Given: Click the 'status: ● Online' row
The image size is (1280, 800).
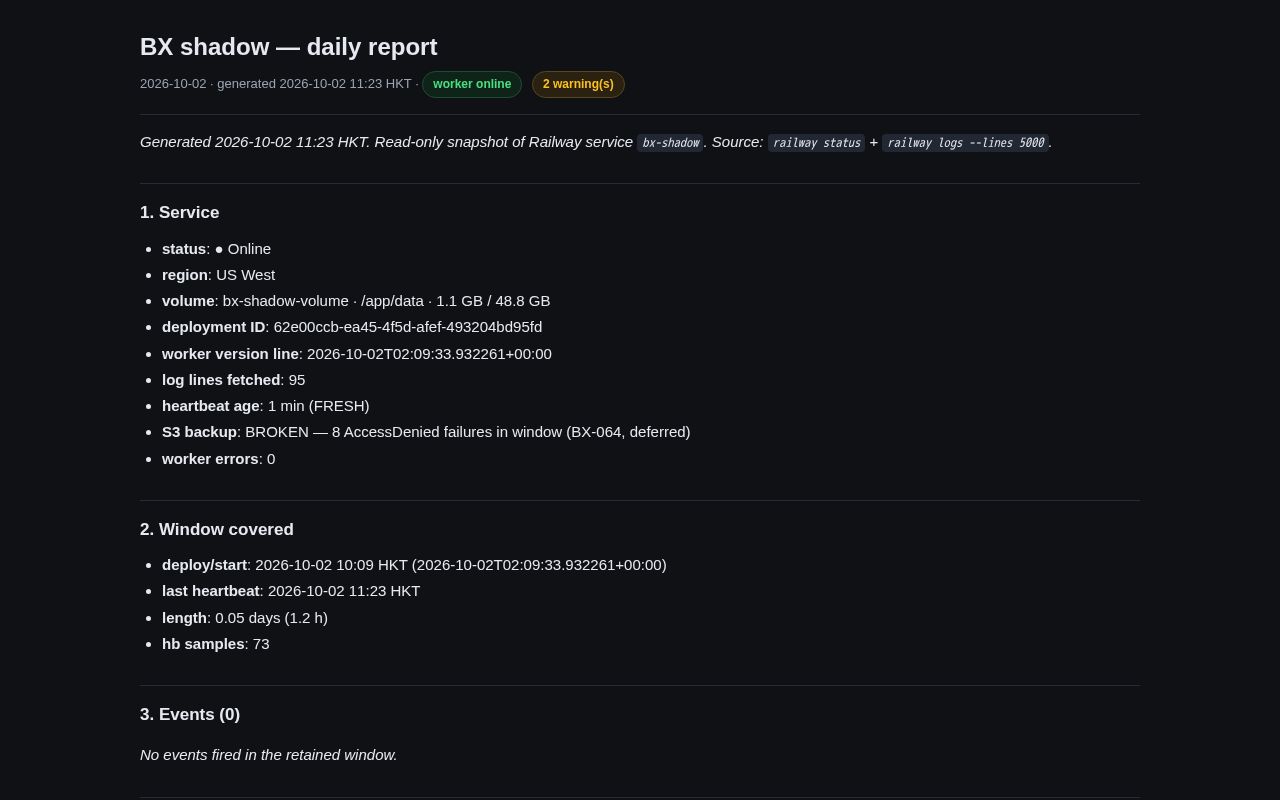Looking at the screenshot, I should click(216, 249).
